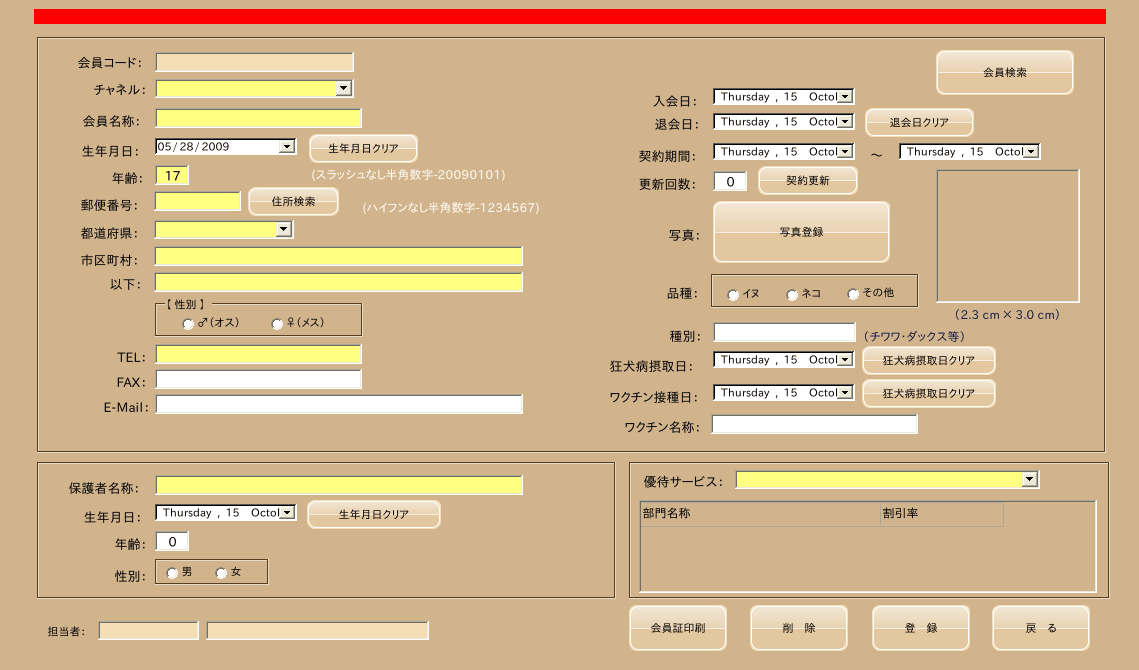The height and width of the screenshot is (670, 1139).
Task: Open the 保護者 生年月日 date picker
Action: pos(287,513)
